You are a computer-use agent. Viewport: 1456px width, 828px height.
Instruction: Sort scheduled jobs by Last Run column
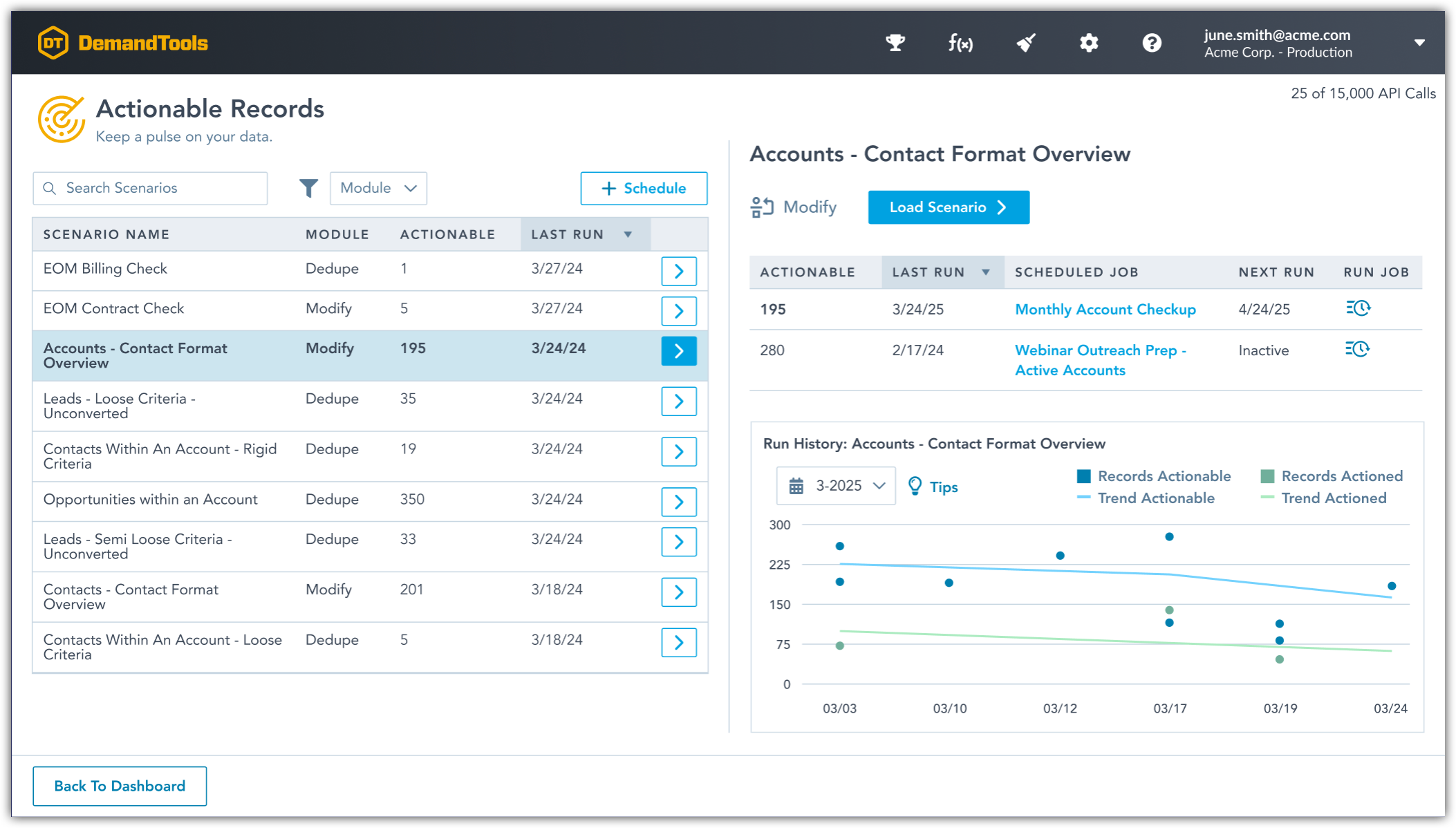tap(942, 272)
